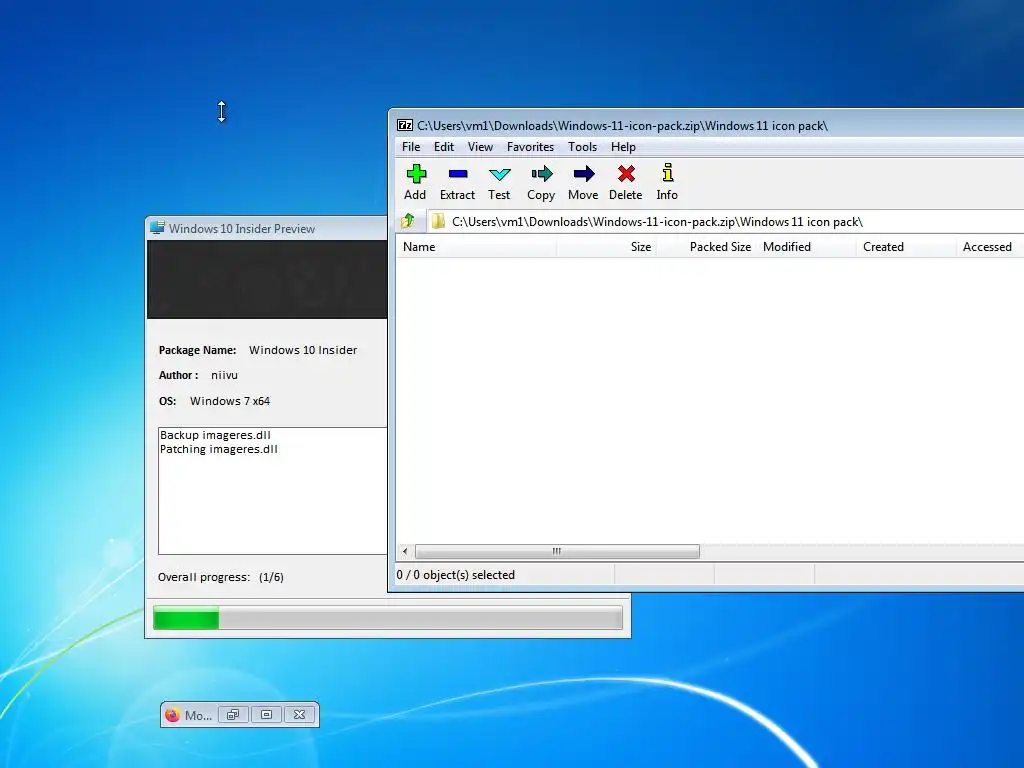Sort by the Accessed column header
The image size is (1024, 768).
coord(990,247)
